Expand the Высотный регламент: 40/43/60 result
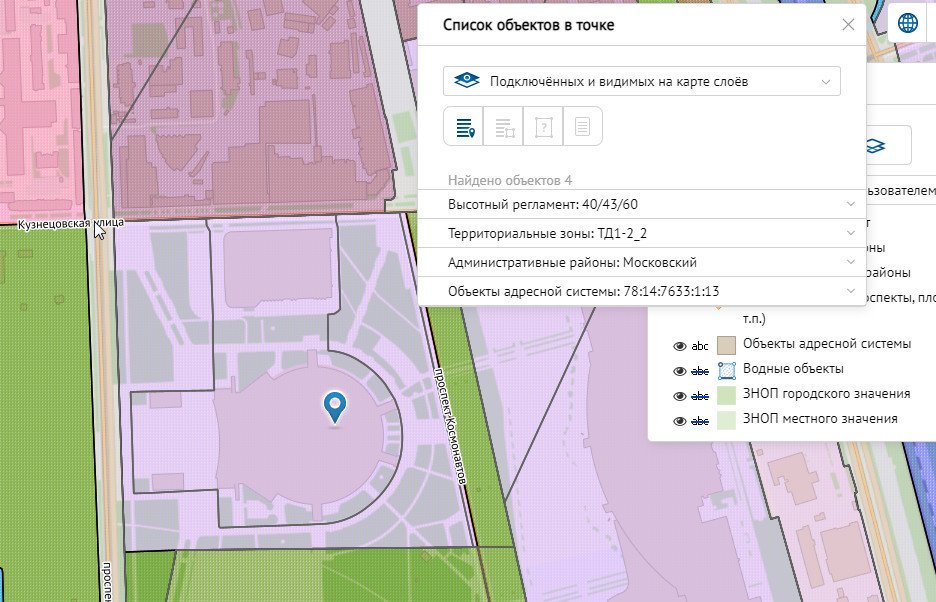This screenshot has height=602, width=936. click(x=641, y=204)
